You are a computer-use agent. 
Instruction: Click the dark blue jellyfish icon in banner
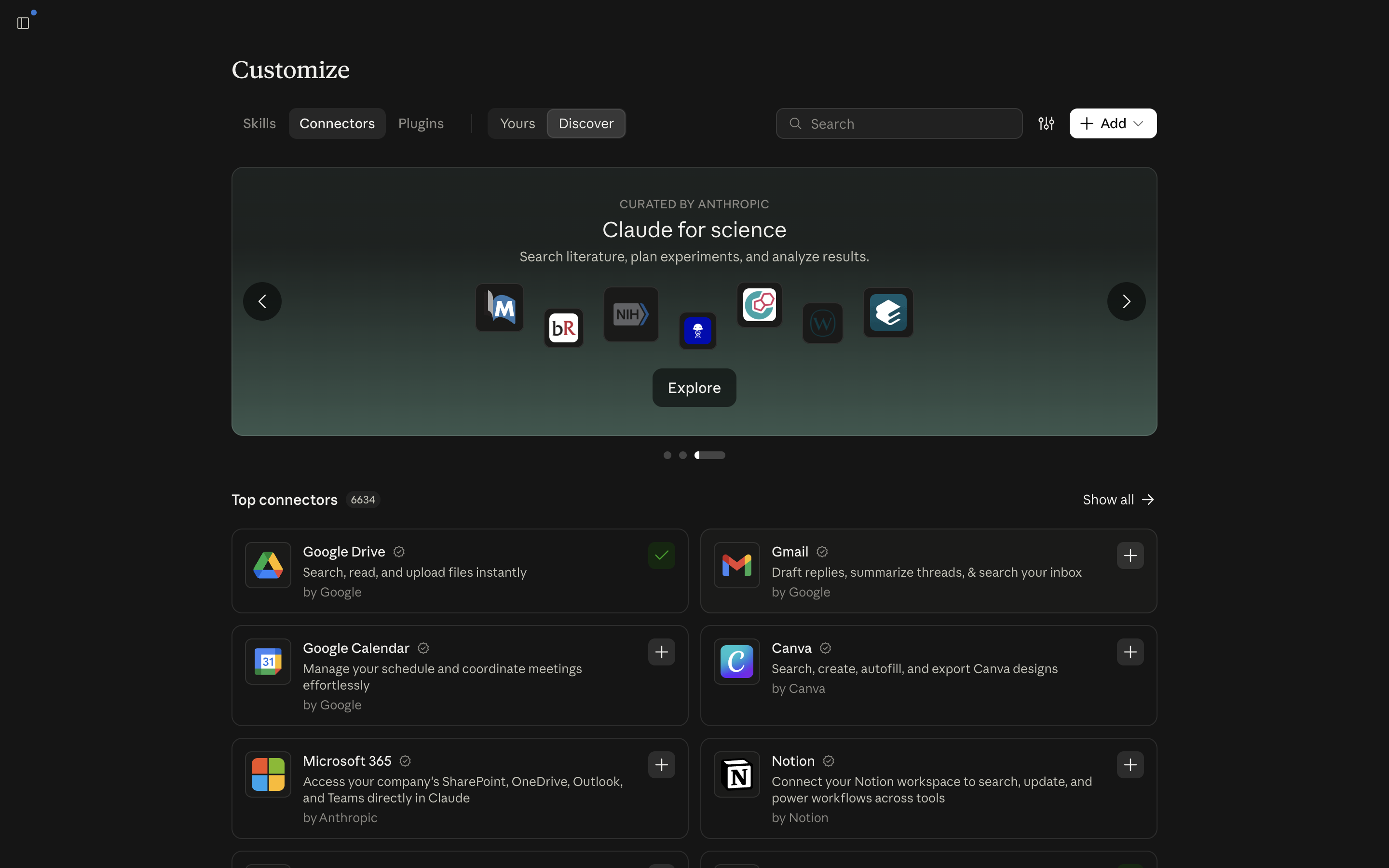coord(697,331)
